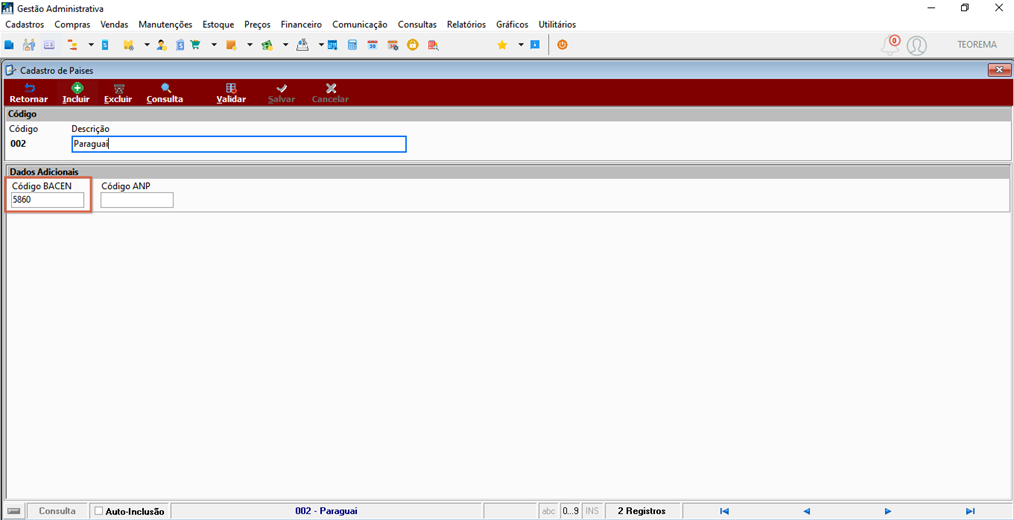Click the yellow folder with gear icon

[x=128, y=45]
